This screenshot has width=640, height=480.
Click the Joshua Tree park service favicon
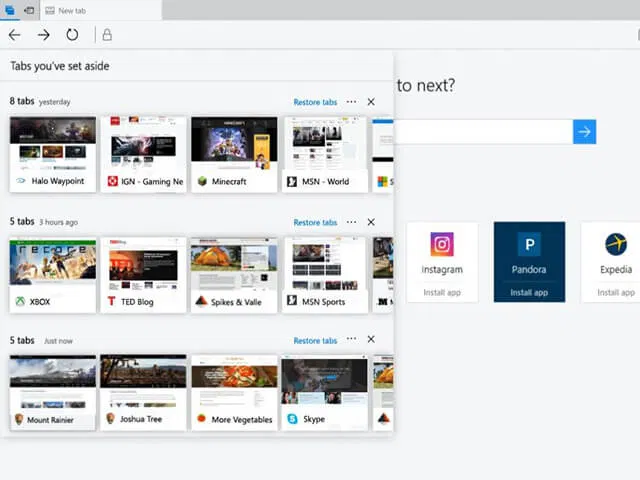pos(110,418)
